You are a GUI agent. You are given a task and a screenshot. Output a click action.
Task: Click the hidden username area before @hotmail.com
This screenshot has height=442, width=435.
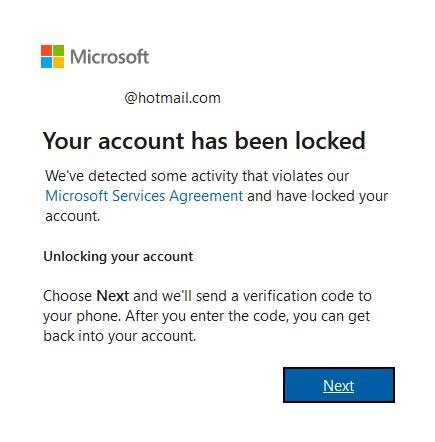pos(83,98)
